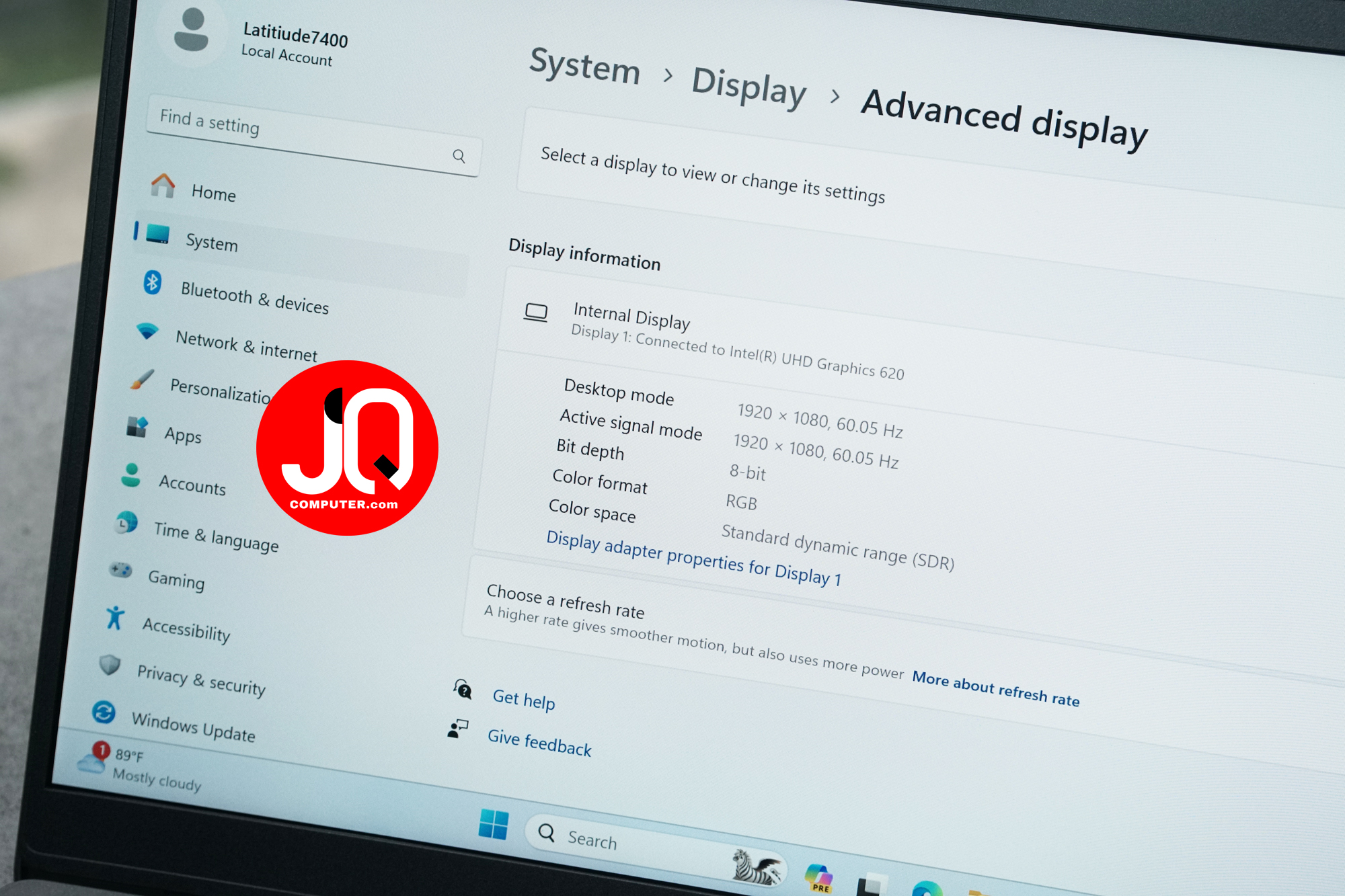The image size is (1345, 896).
Task: Click the Accounts person icon
Action: (x=130, y=475)
